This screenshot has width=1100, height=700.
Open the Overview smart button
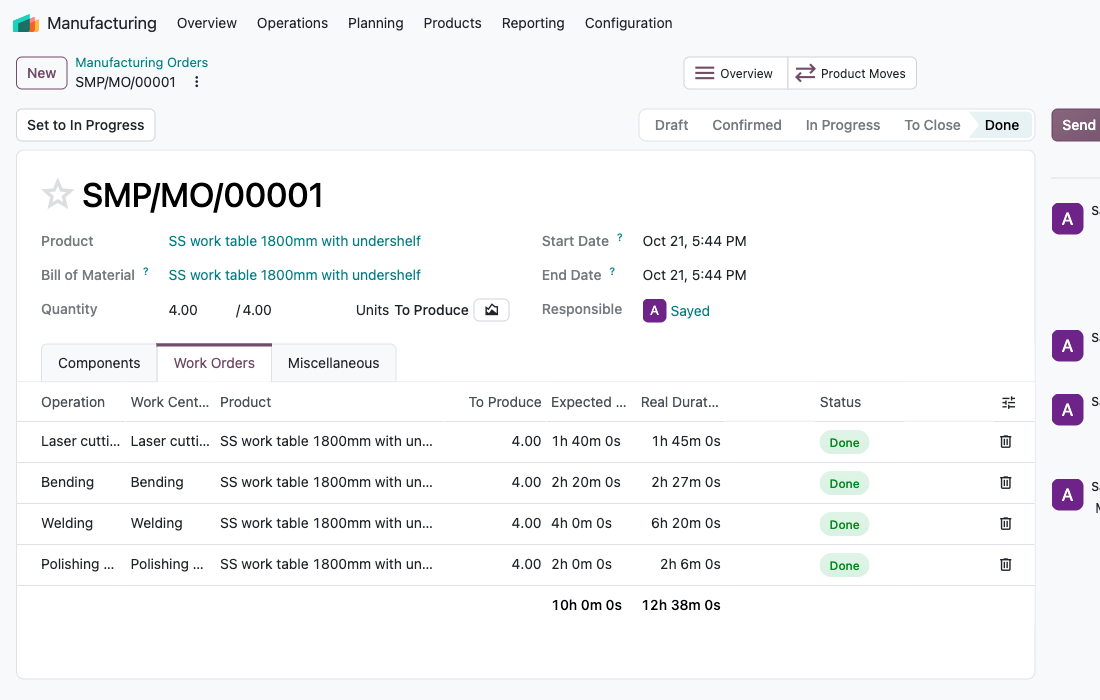pos(735,74)
